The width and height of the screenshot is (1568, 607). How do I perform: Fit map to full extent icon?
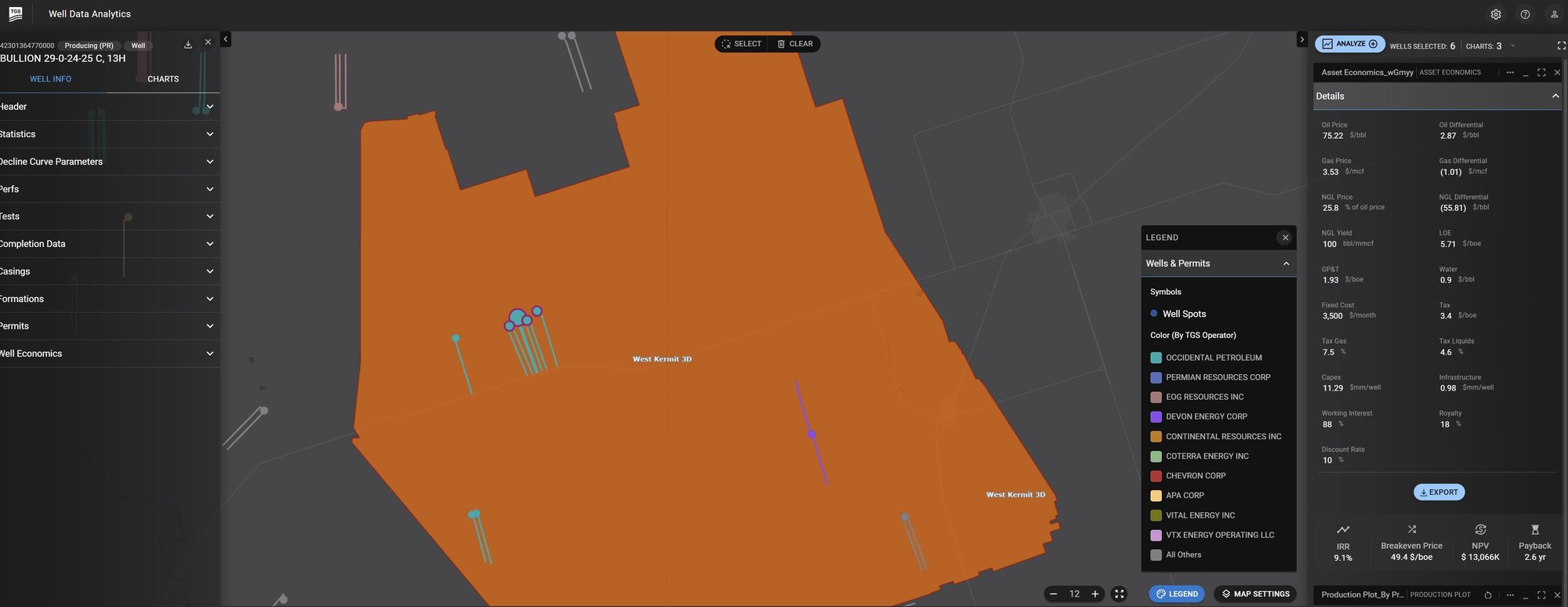[1120, 594]
